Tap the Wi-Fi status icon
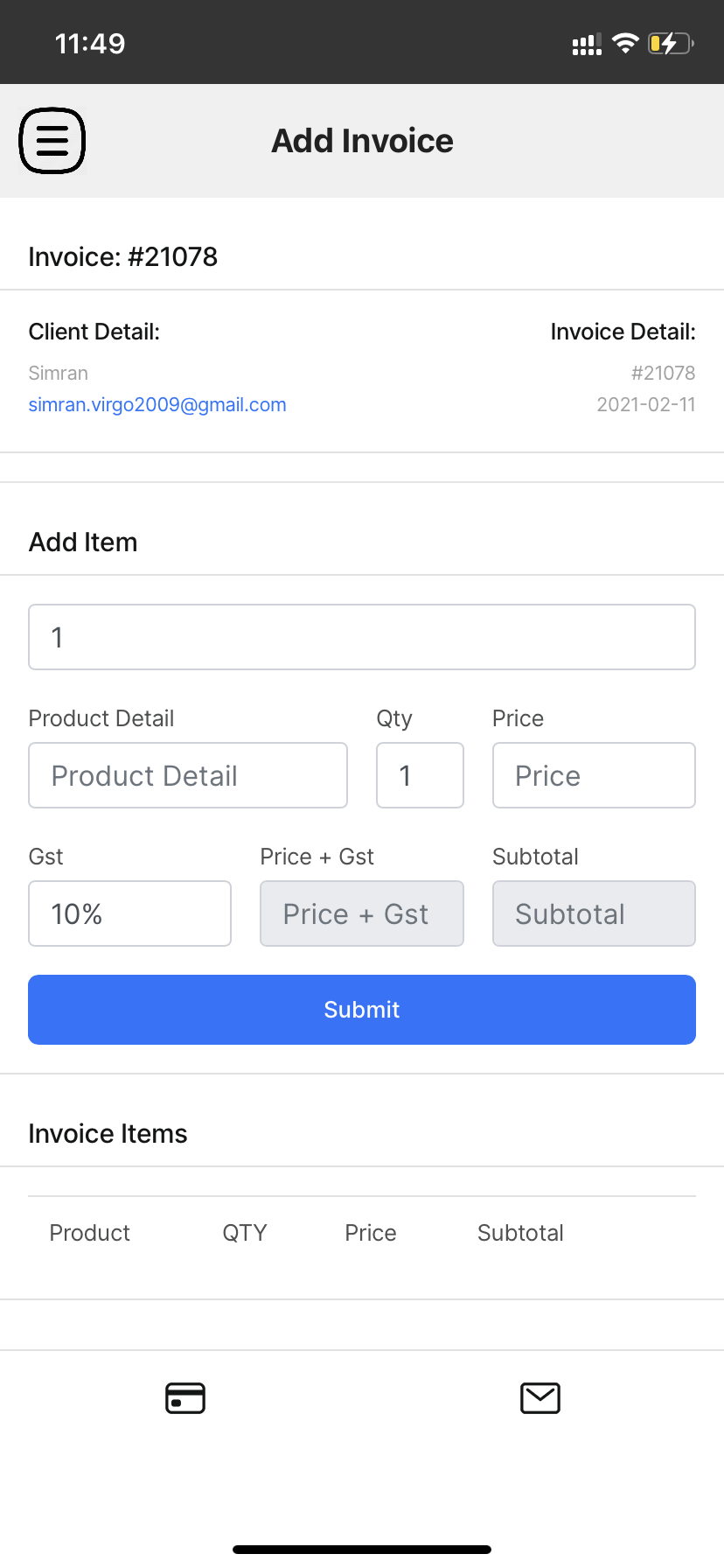This screenshot has width=724, height=1568. coord(625,43)
